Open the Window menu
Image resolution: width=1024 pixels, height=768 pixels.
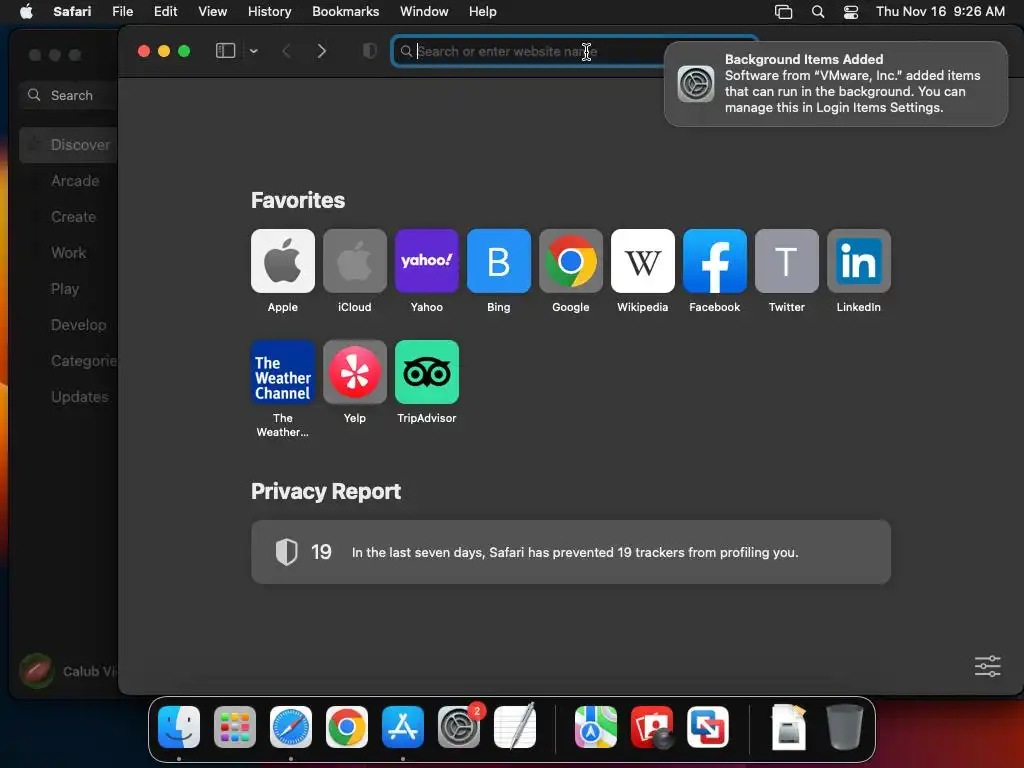[424, 12]
